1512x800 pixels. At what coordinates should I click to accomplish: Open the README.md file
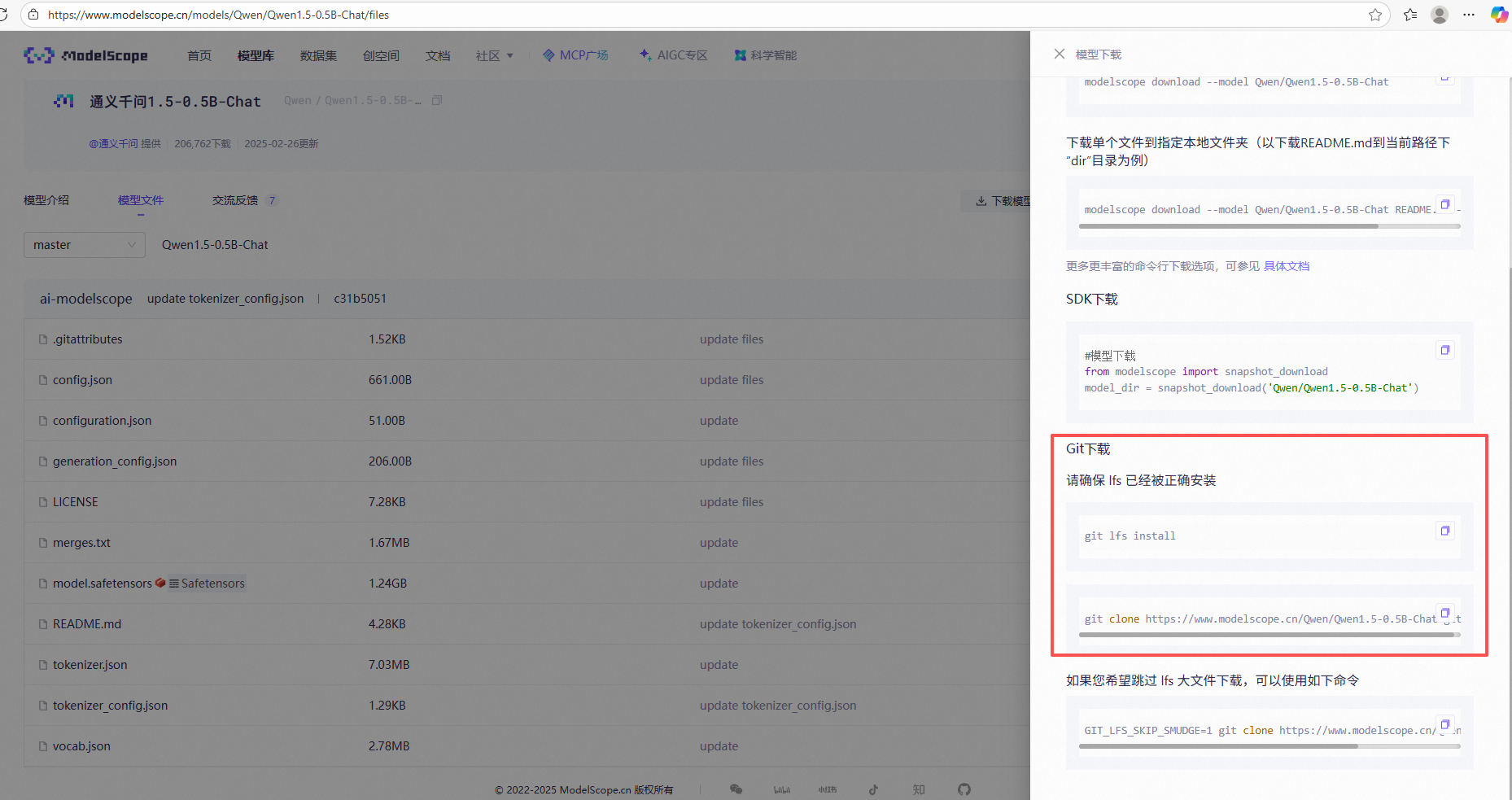click(87, 624)
